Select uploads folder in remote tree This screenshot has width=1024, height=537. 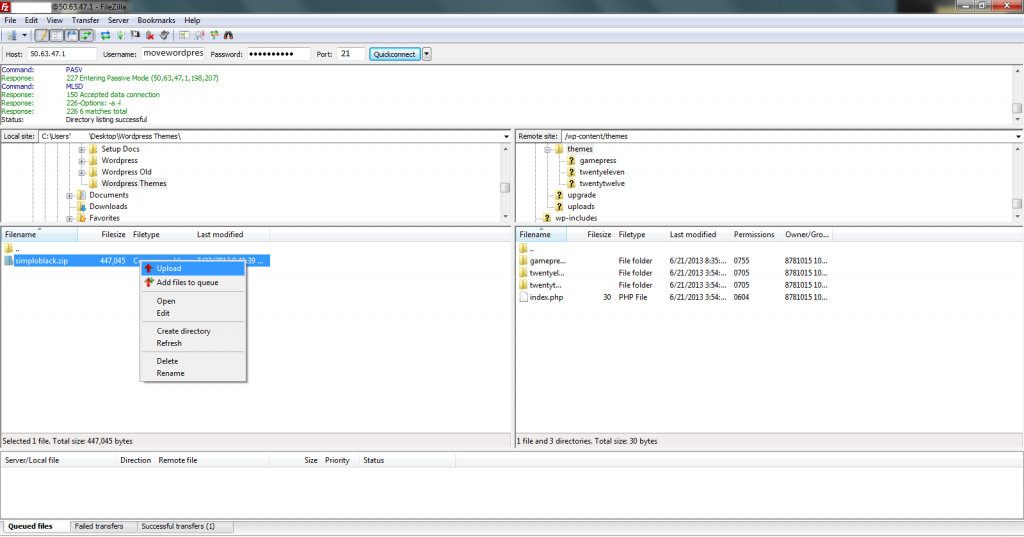581,206
